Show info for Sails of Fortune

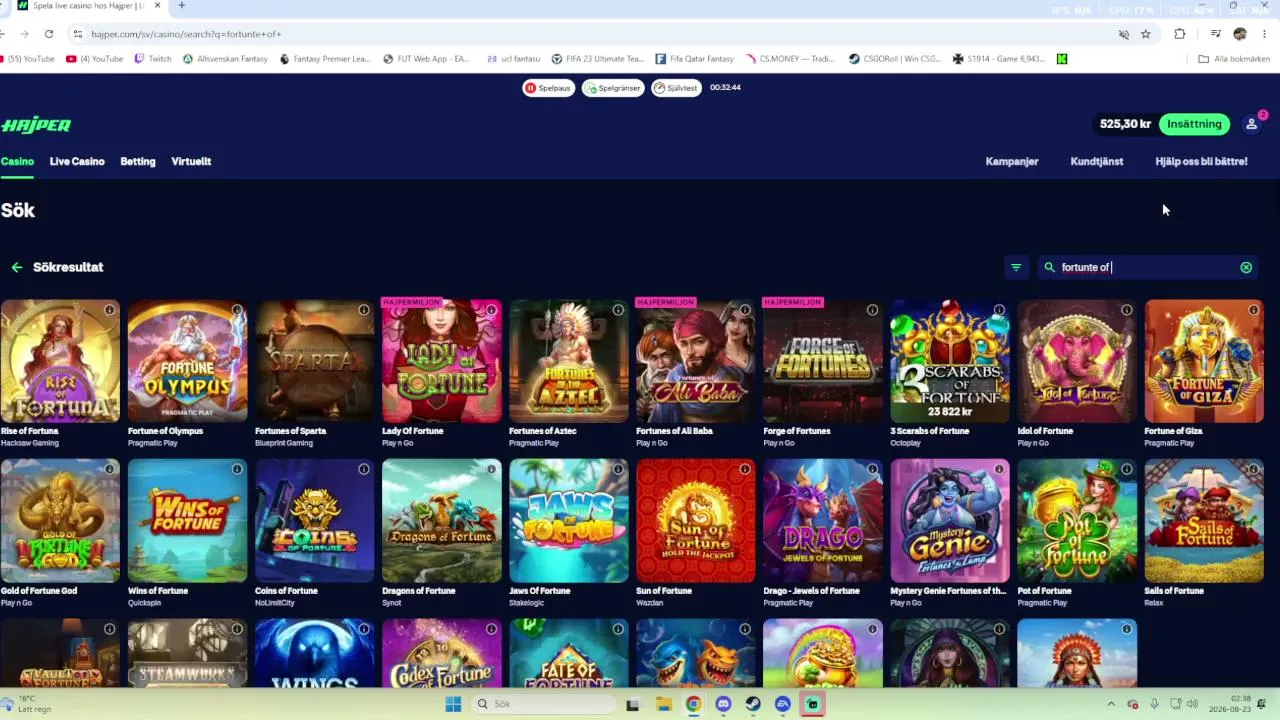[1253, 469]
